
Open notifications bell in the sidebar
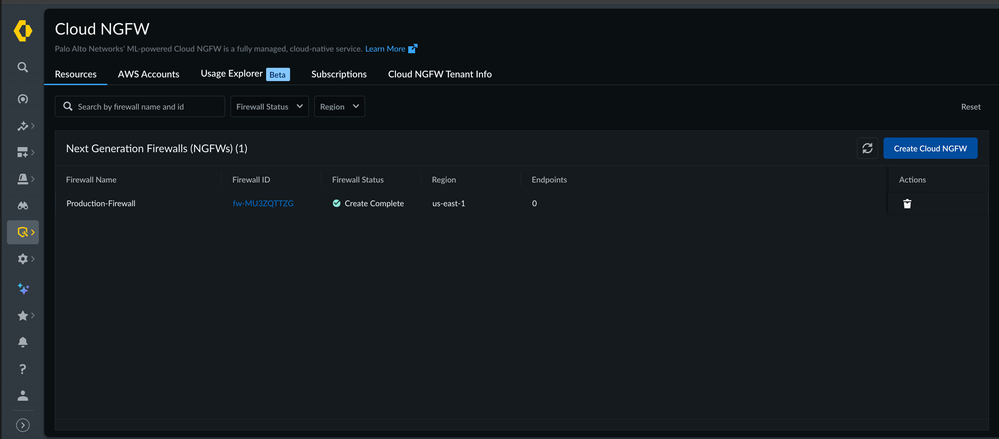click(x=22, y=342)
